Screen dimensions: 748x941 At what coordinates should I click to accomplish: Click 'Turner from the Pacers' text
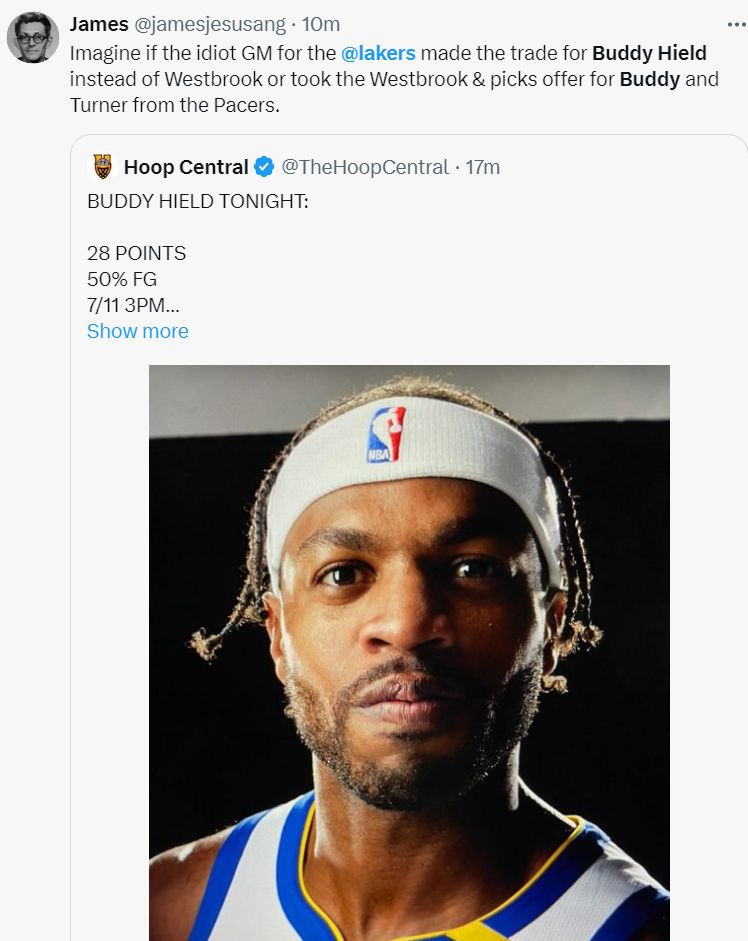point(172,104)
